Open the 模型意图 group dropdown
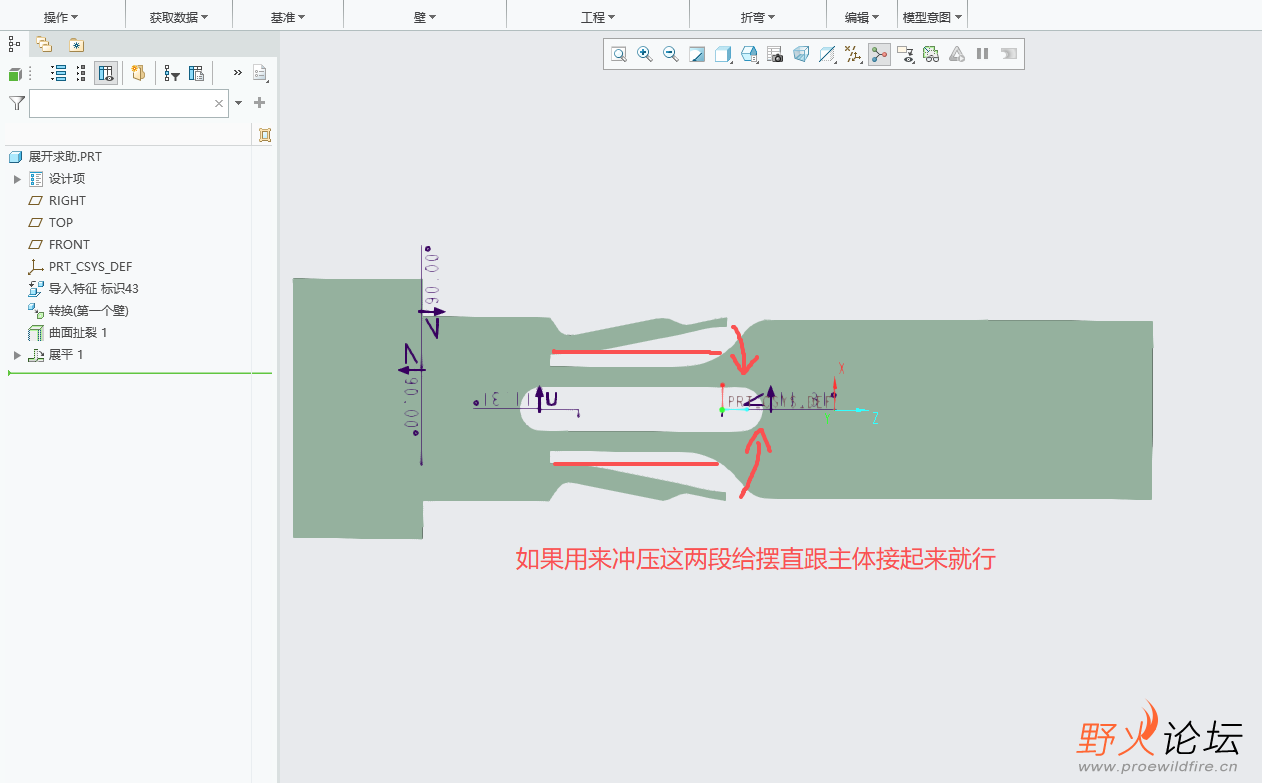Viewport: 1262px width, 783px height. coord(933,17)
